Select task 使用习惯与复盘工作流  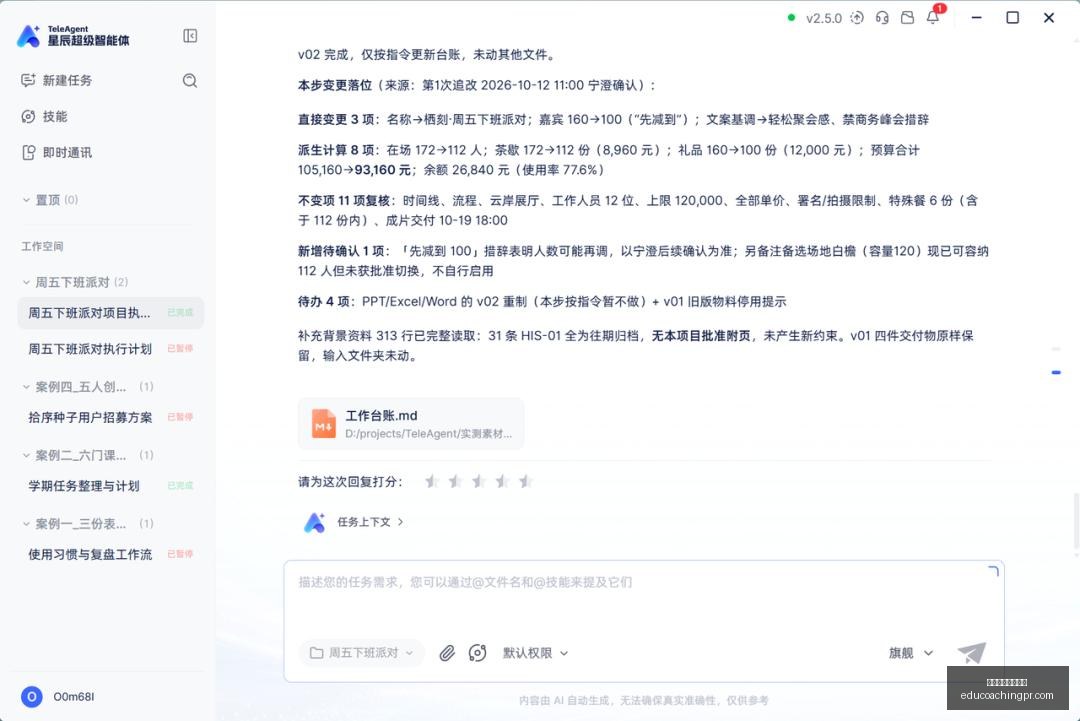tap(111, 554)
